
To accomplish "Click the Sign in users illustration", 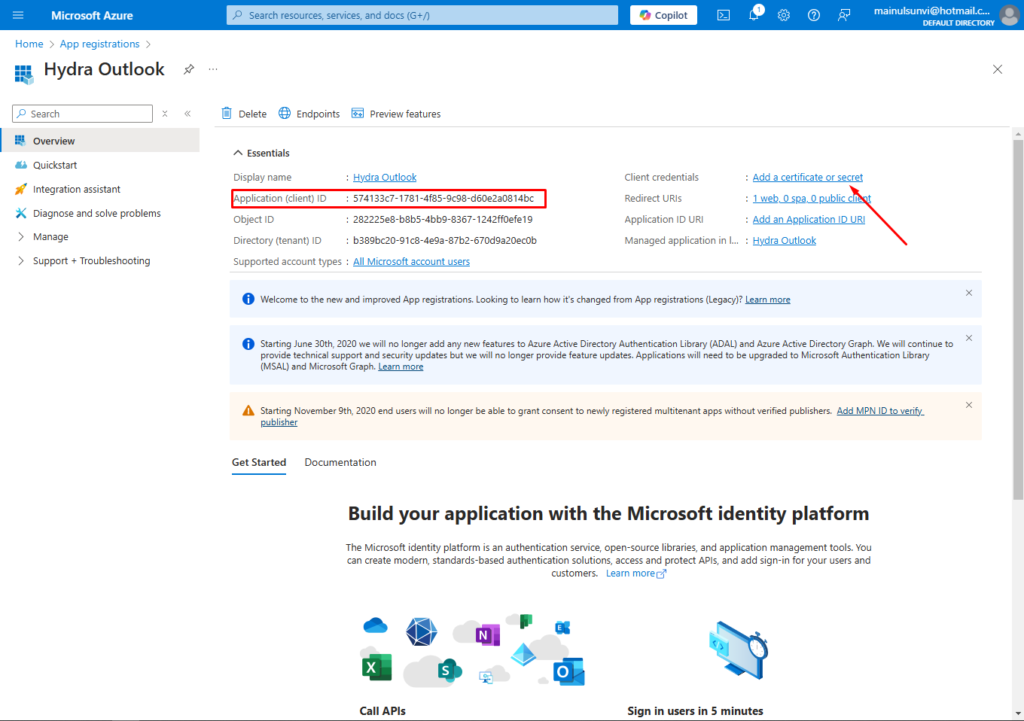I will pyautogui.click(x=739, y=650).
